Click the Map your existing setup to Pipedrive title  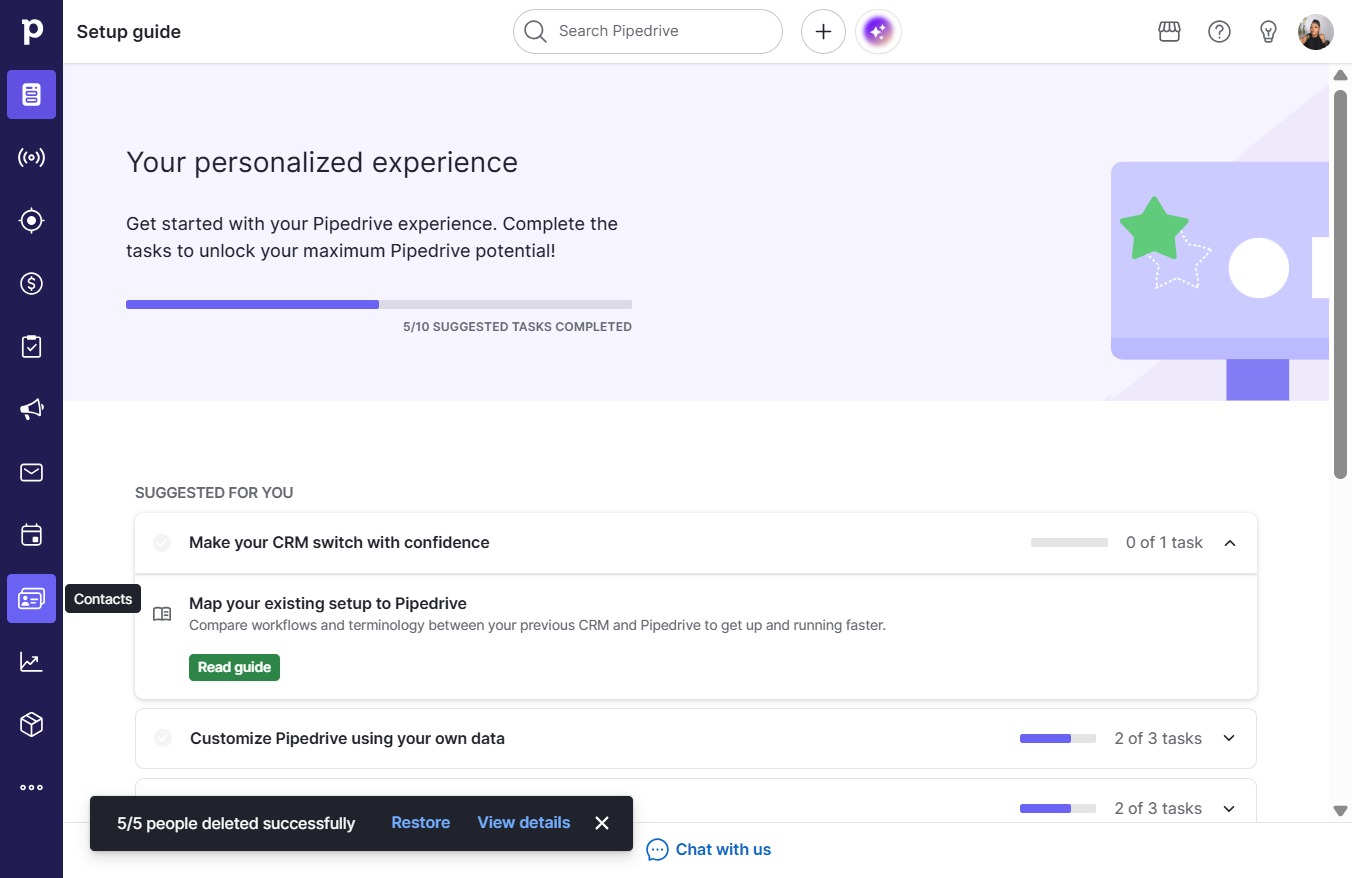328,603
